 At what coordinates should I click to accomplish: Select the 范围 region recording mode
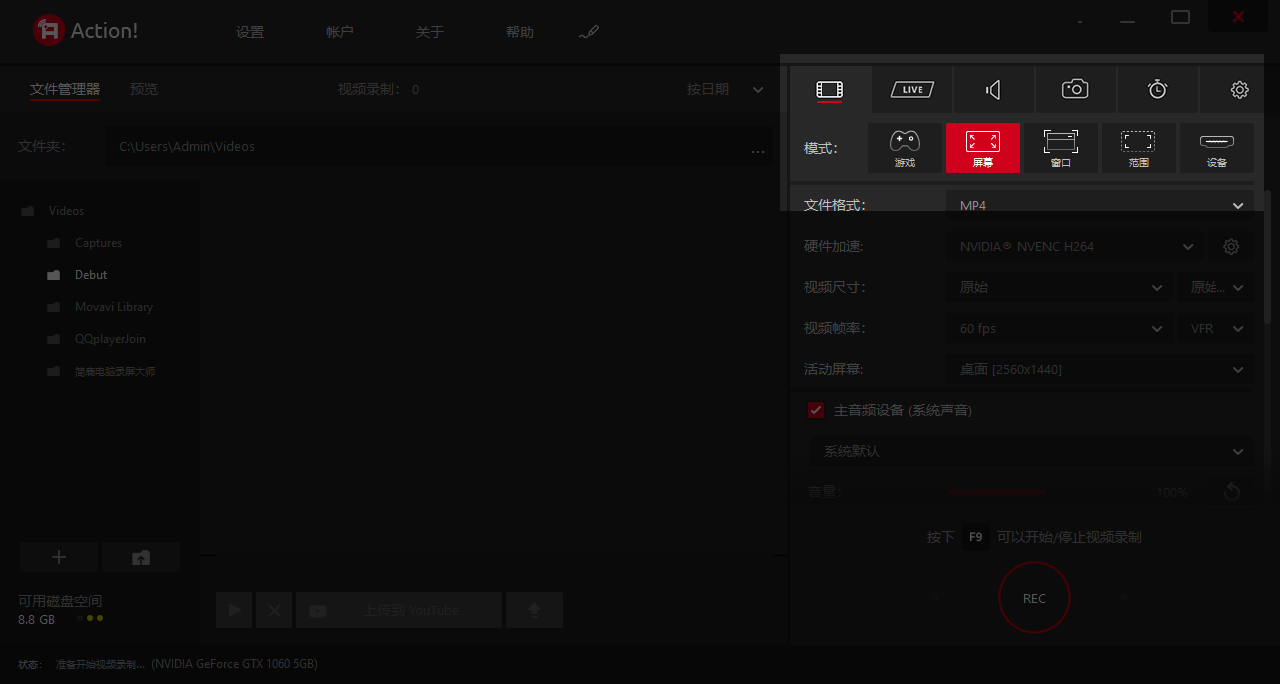(1139, 148)
